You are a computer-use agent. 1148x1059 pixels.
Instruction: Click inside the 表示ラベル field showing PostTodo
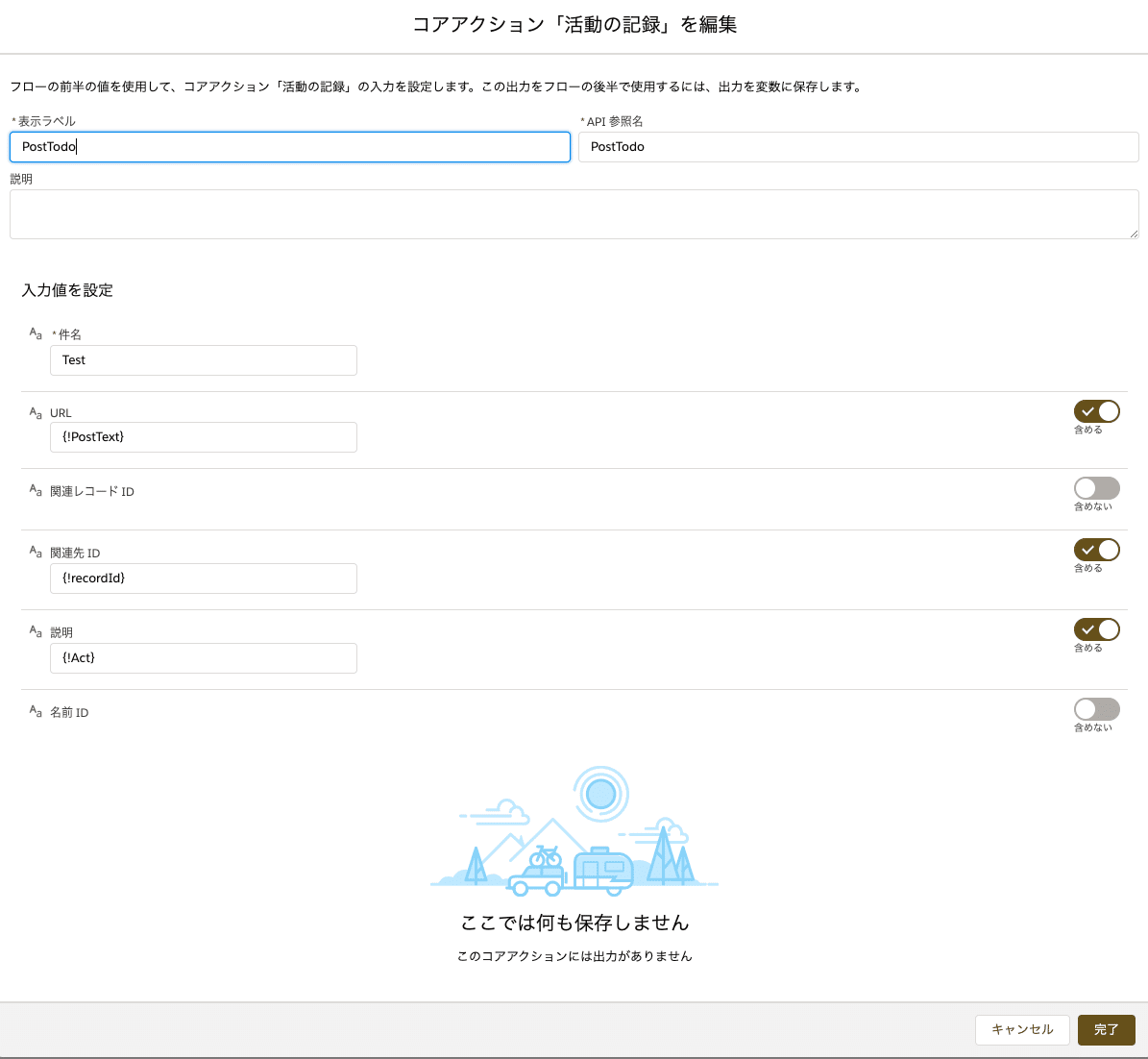coord(288,147)
